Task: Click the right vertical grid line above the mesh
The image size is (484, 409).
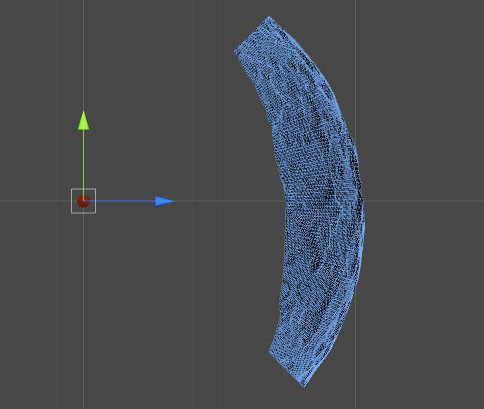Action: click(355, 50)
